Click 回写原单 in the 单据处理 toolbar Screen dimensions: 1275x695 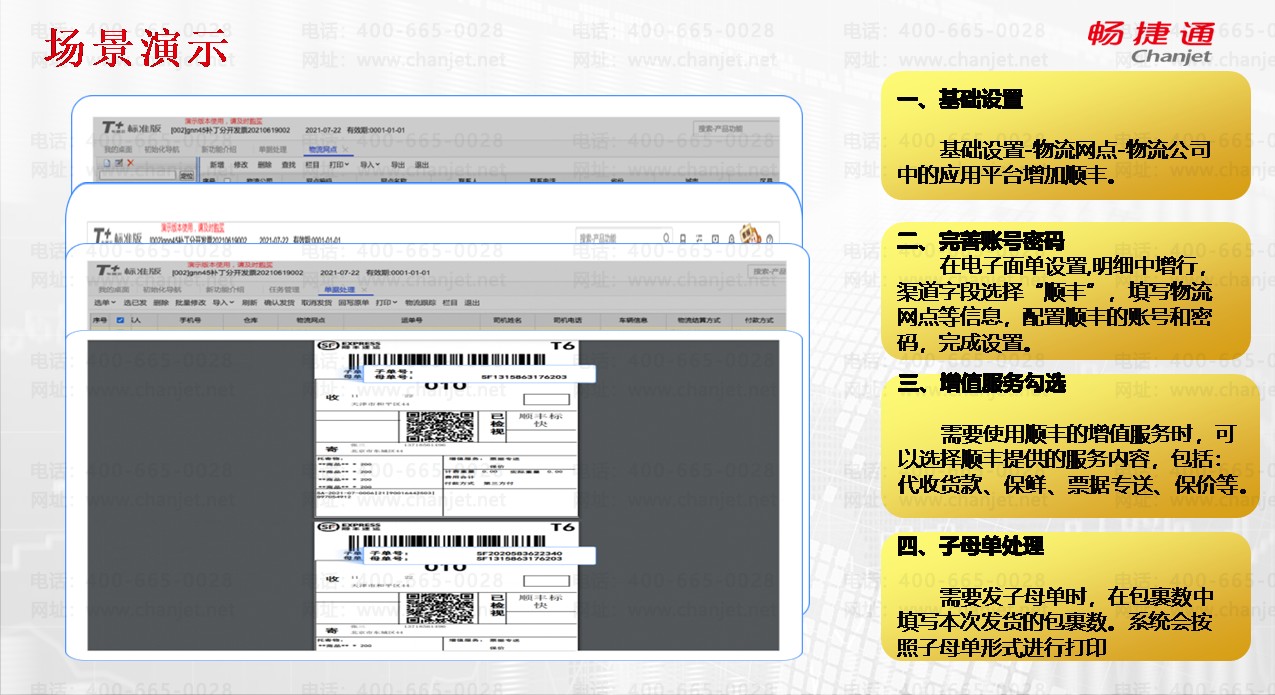(x=353, y=303)
